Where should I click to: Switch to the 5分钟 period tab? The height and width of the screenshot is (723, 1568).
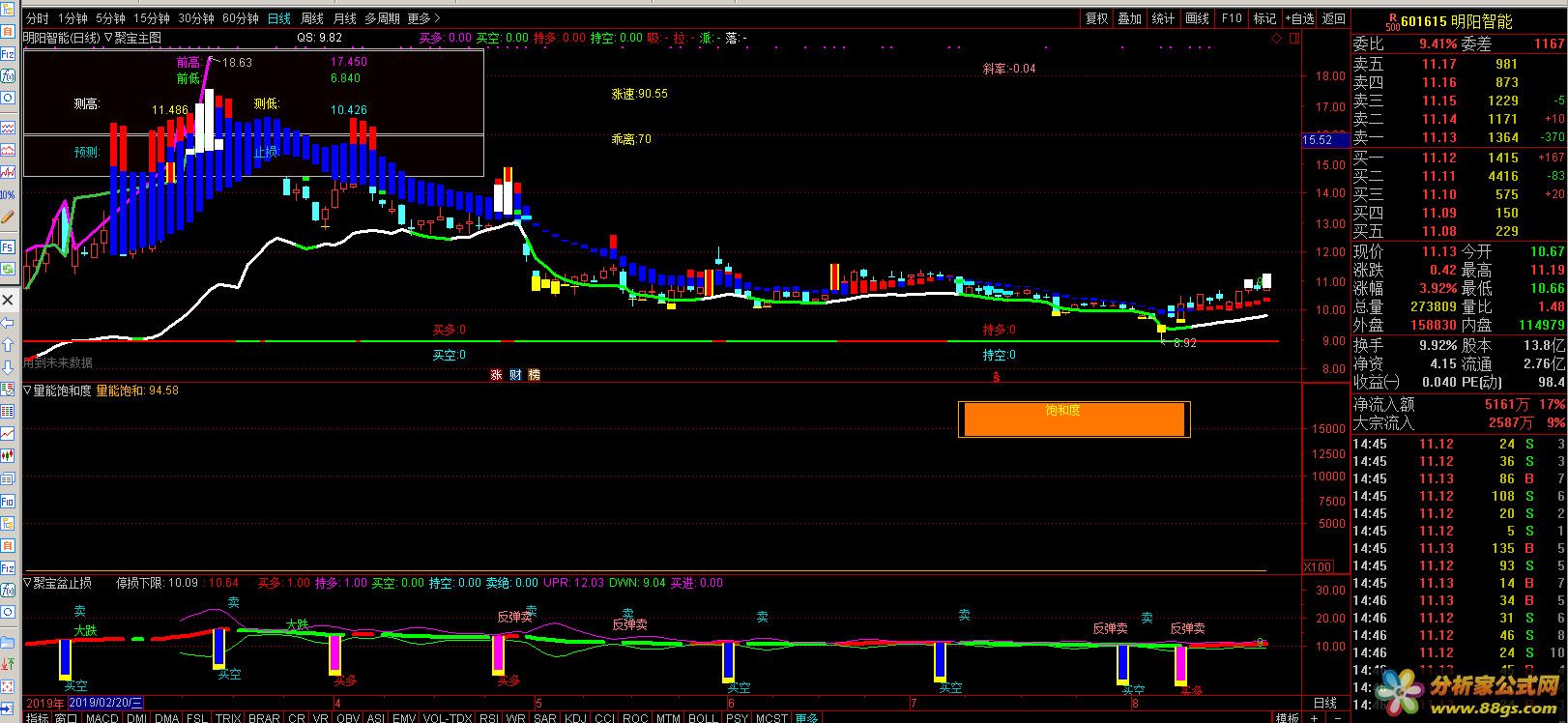click(x=110, y=18)
